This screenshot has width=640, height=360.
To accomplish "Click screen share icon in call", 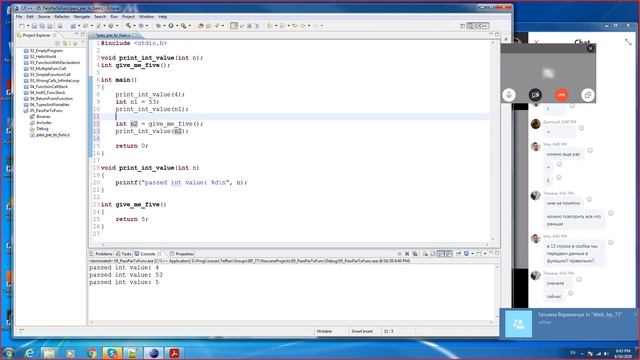I will 587,95.
